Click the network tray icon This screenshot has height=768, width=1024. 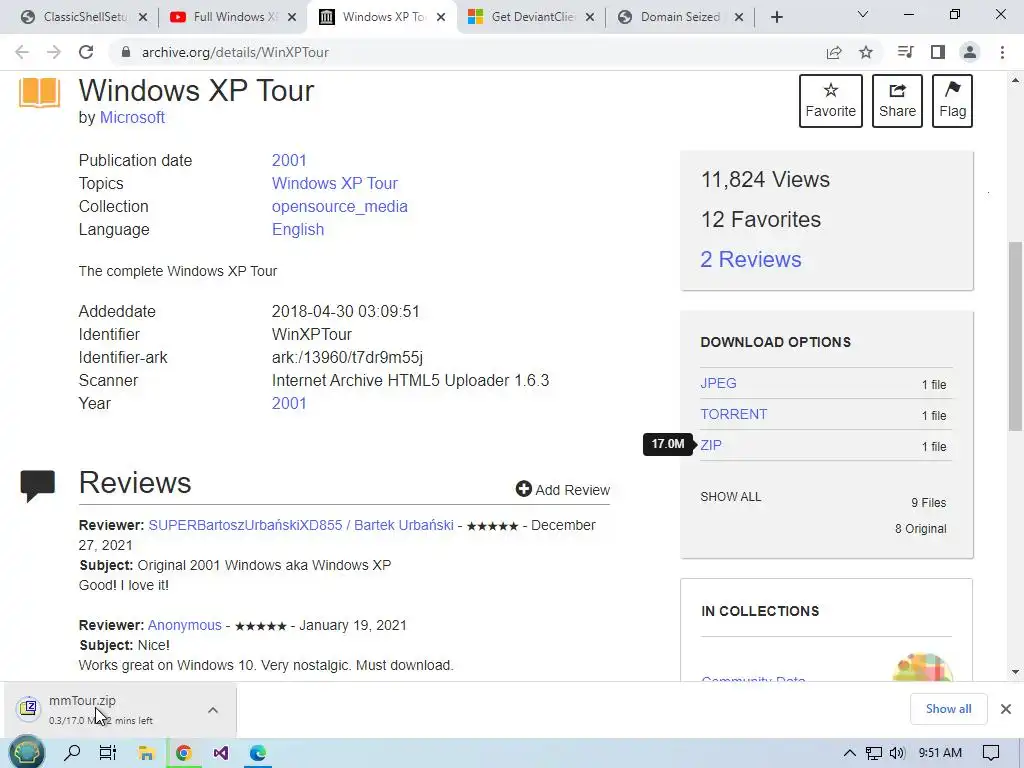(x=874, y=753)
